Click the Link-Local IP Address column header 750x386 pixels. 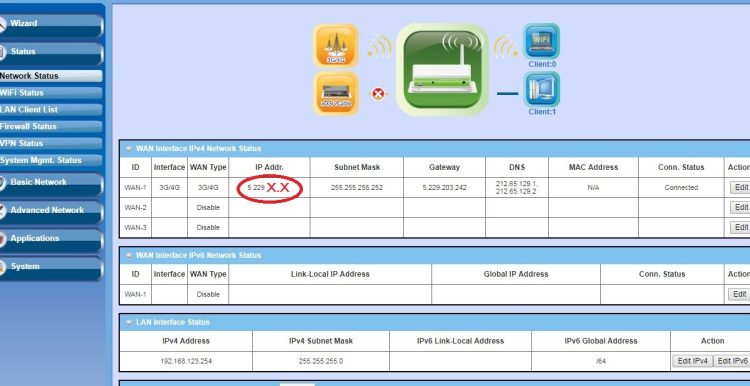pyautogui.click(x=330, y=274)
